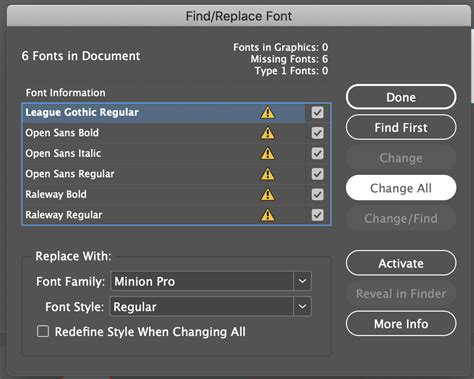Image resolution: width=474 pixels, height=379 pixels.
Task: Click the Done button
Action: point(401,97)
